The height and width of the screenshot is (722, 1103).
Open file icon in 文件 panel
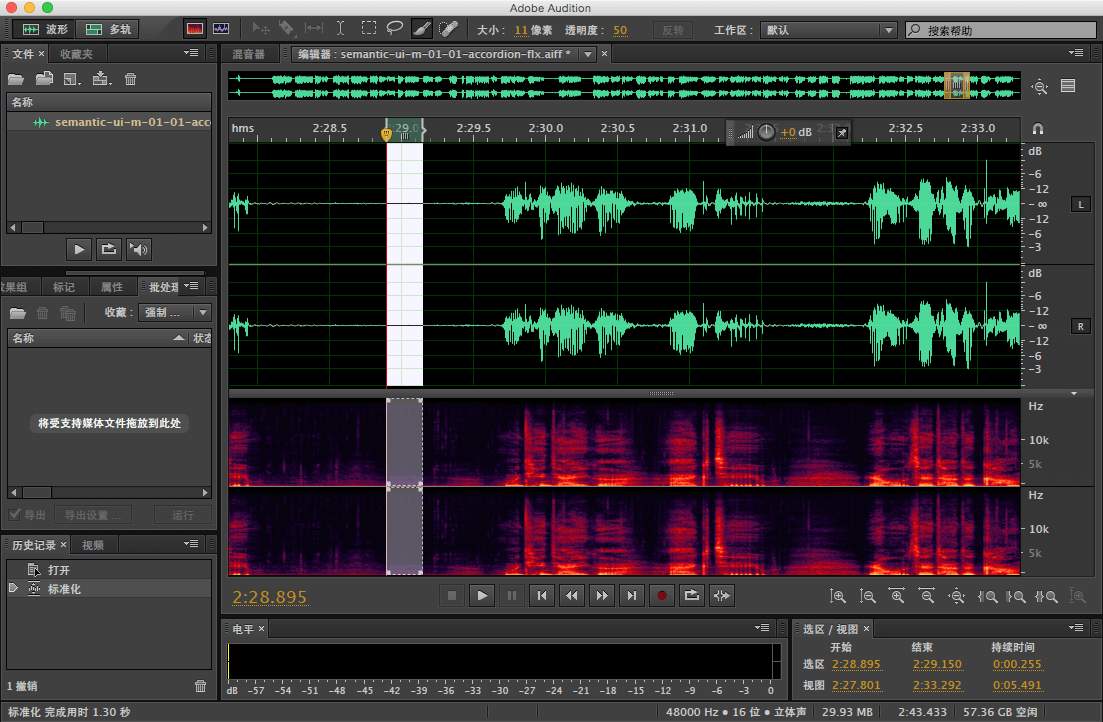pyautogui.click(x=15, y=79)
